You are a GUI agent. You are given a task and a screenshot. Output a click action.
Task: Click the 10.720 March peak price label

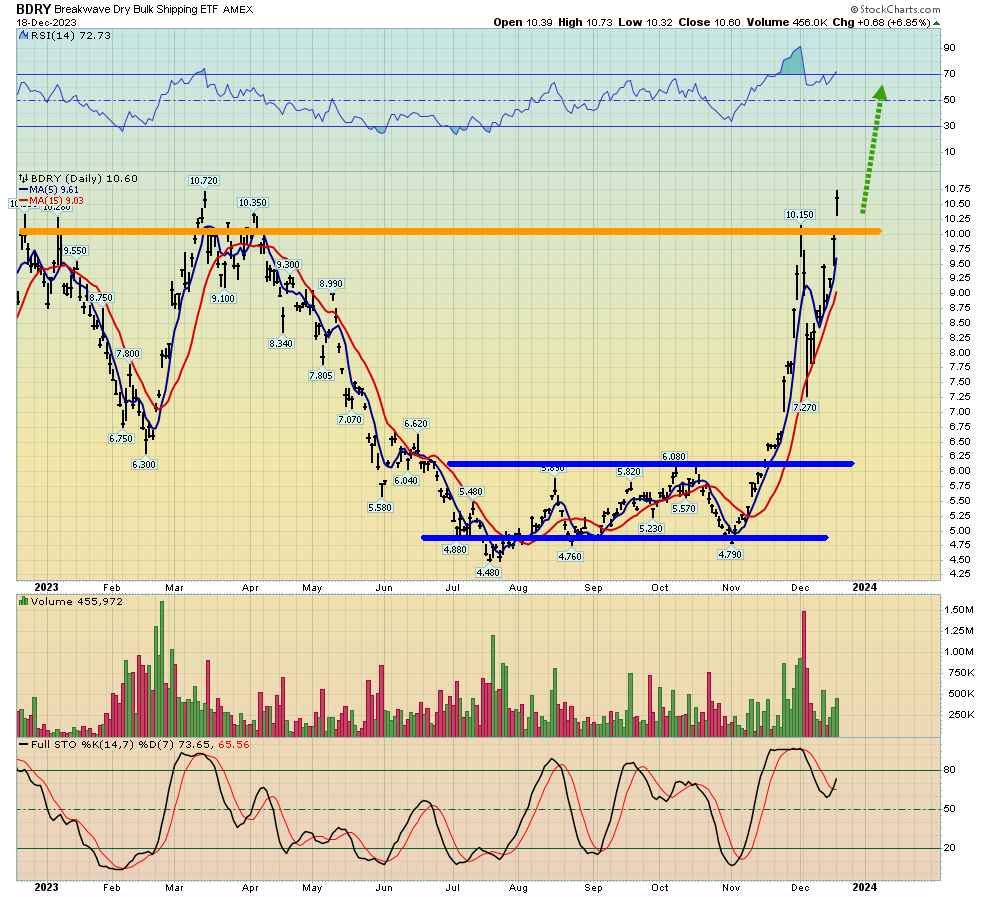pyautogui.click(x=203, y=181)
